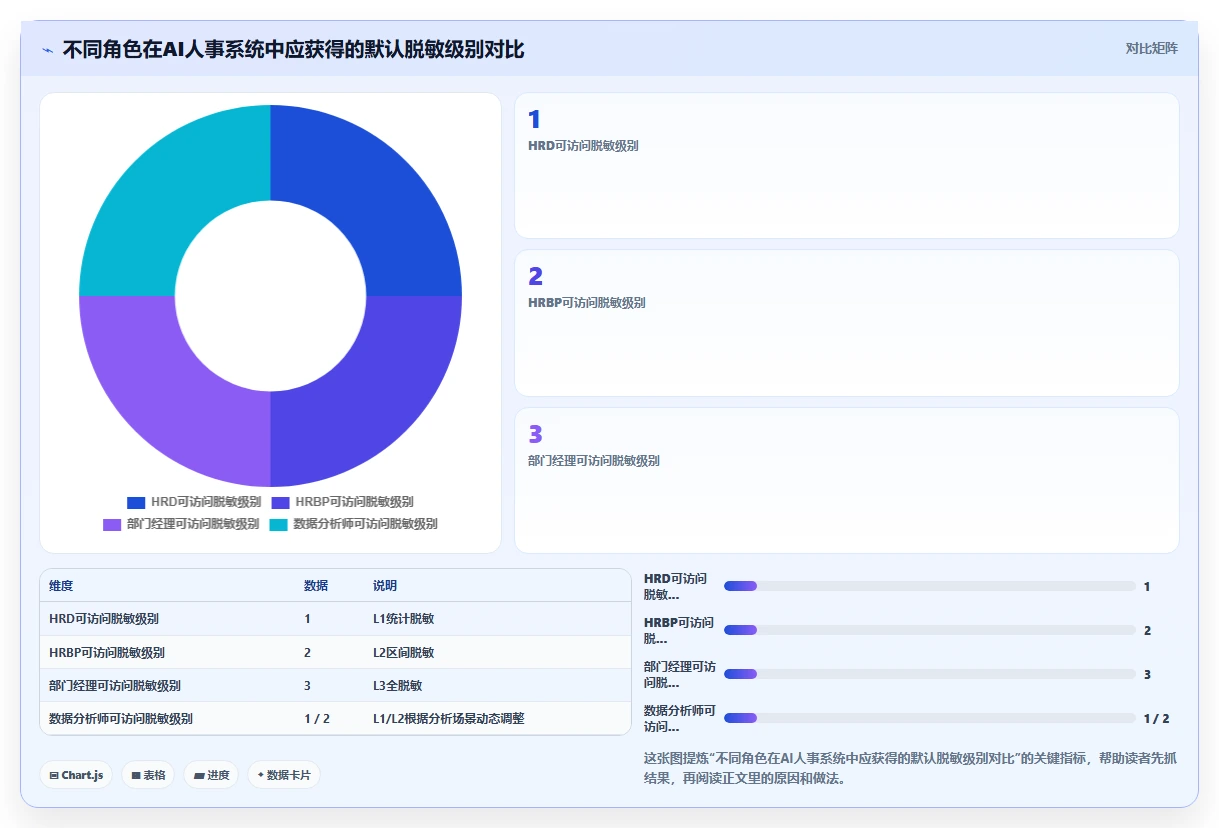Screen dimensions: 1219x828
Task: Click table cell HRBP可访问脱敏级别
Action: [107, 653]
